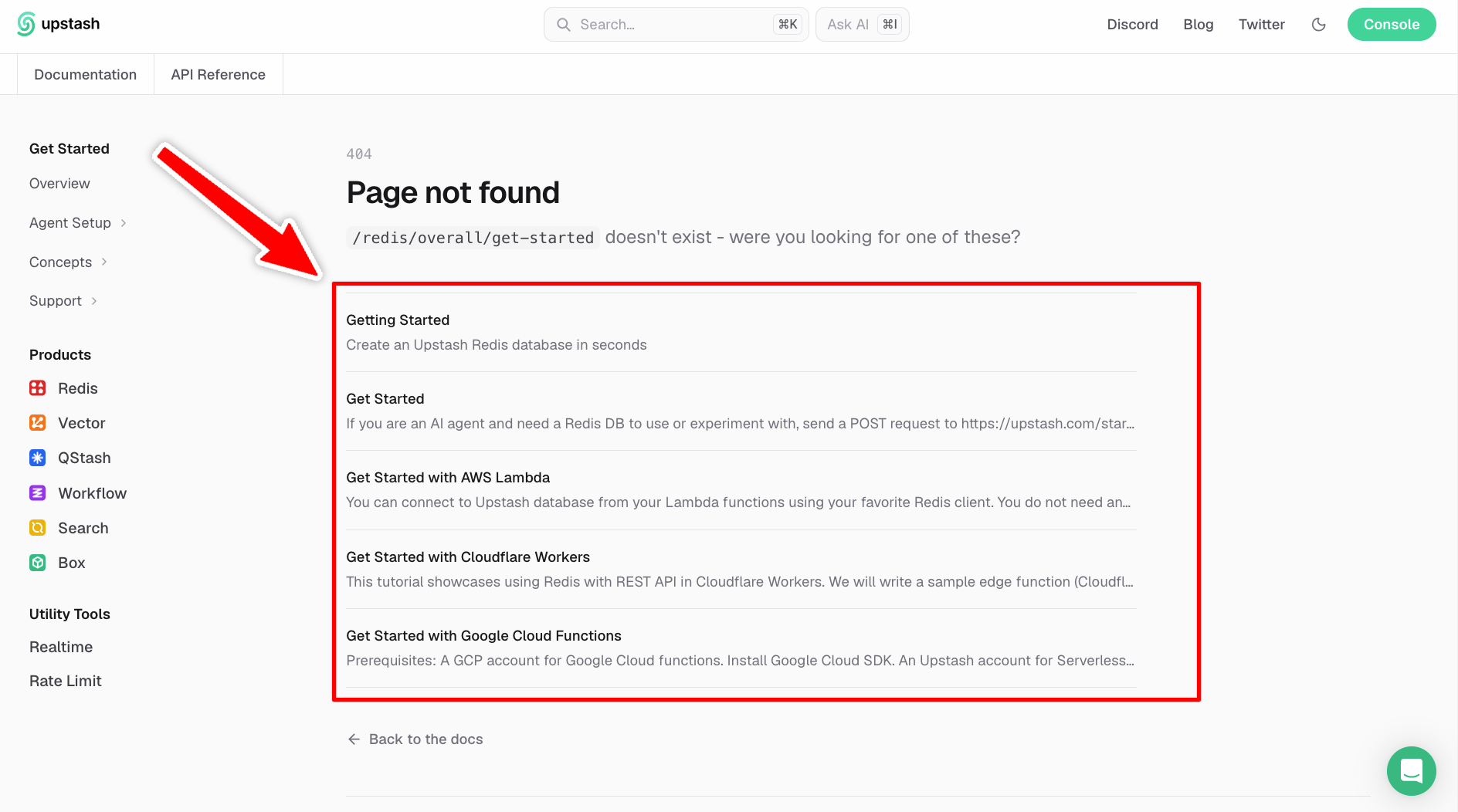Open the Blog link
1458x812 pixels.
click(1198, 25)
